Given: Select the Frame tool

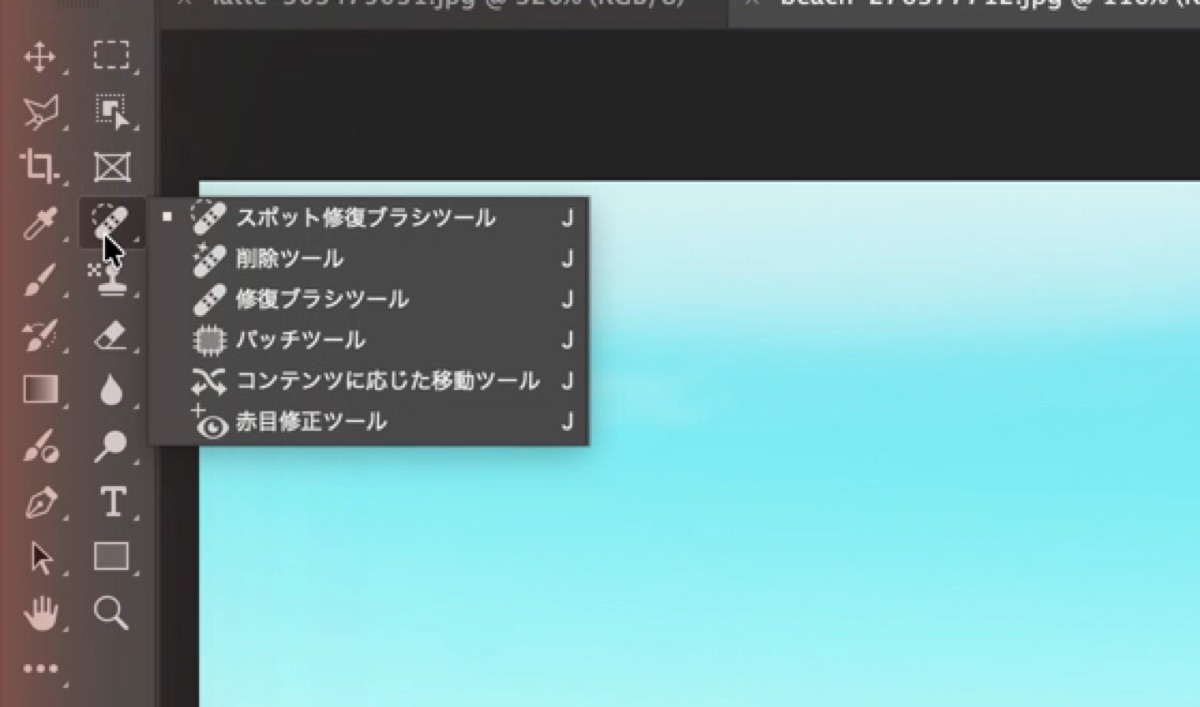Looking at the screenshot, I should coord(111,167).
